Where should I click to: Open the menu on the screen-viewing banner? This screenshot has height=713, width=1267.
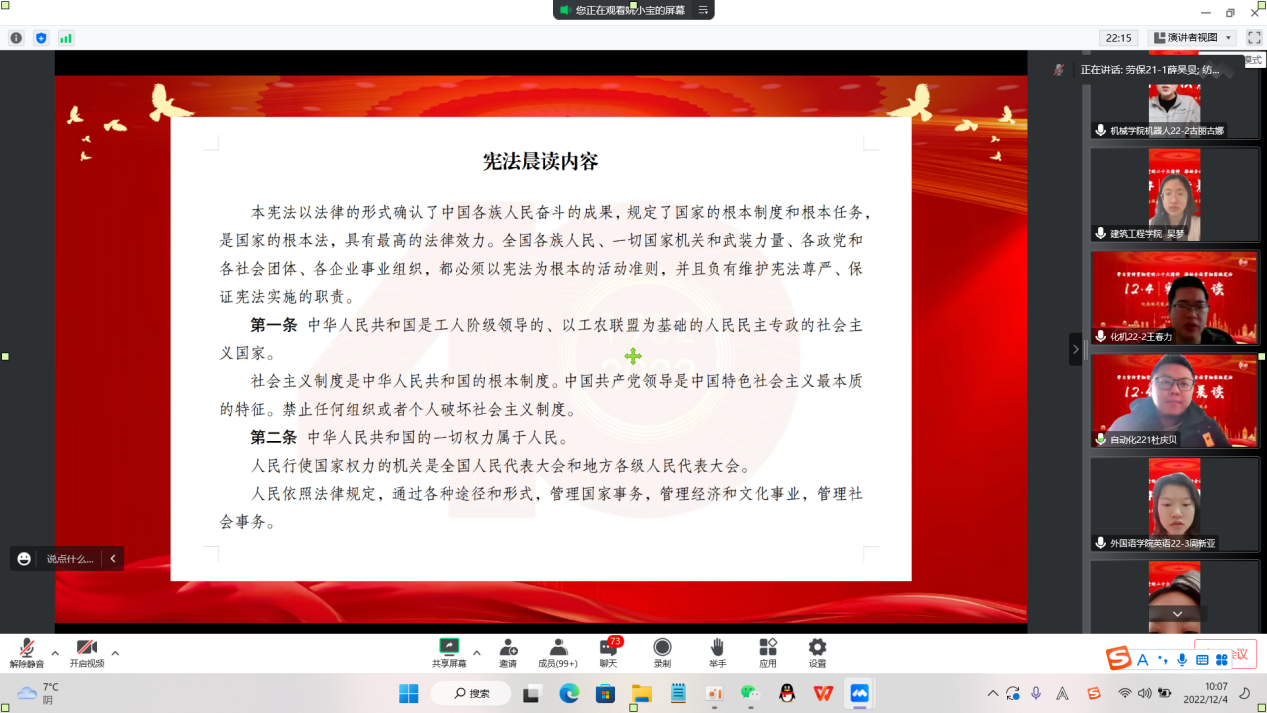pyautogui.click(x=703, y=10)
